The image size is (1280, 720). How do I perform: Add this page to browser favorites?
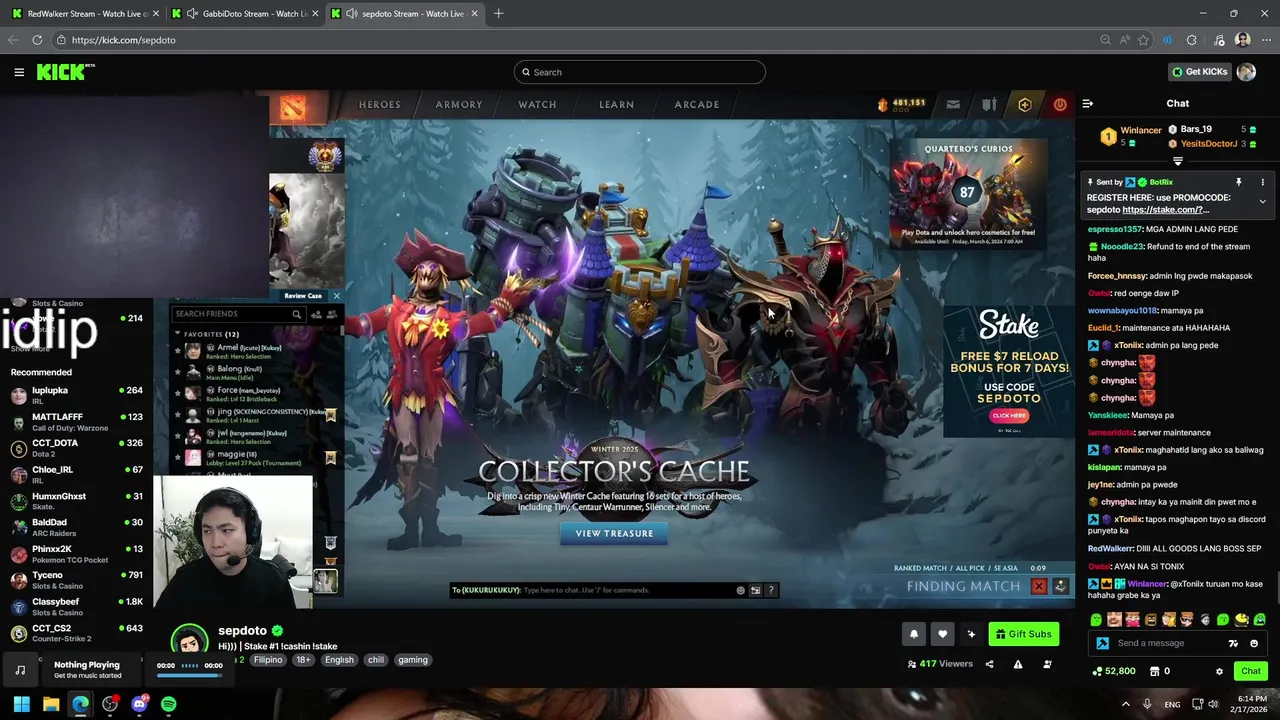(x=1143, y=40)
